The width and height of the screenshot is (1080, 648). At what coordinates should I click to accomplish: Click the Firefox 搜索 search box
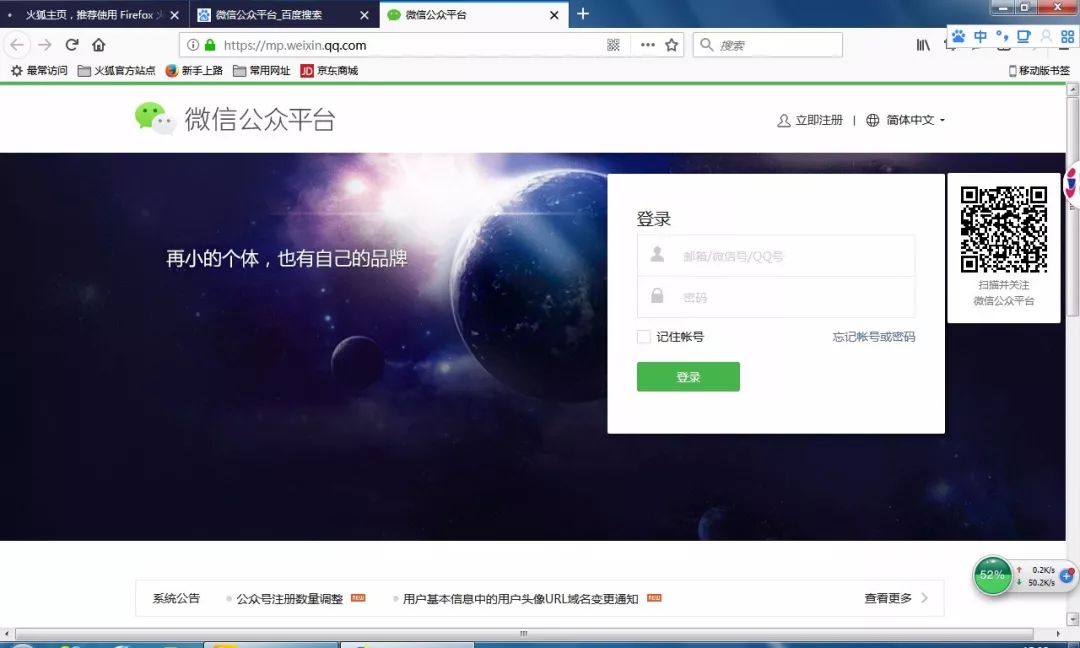767,45
